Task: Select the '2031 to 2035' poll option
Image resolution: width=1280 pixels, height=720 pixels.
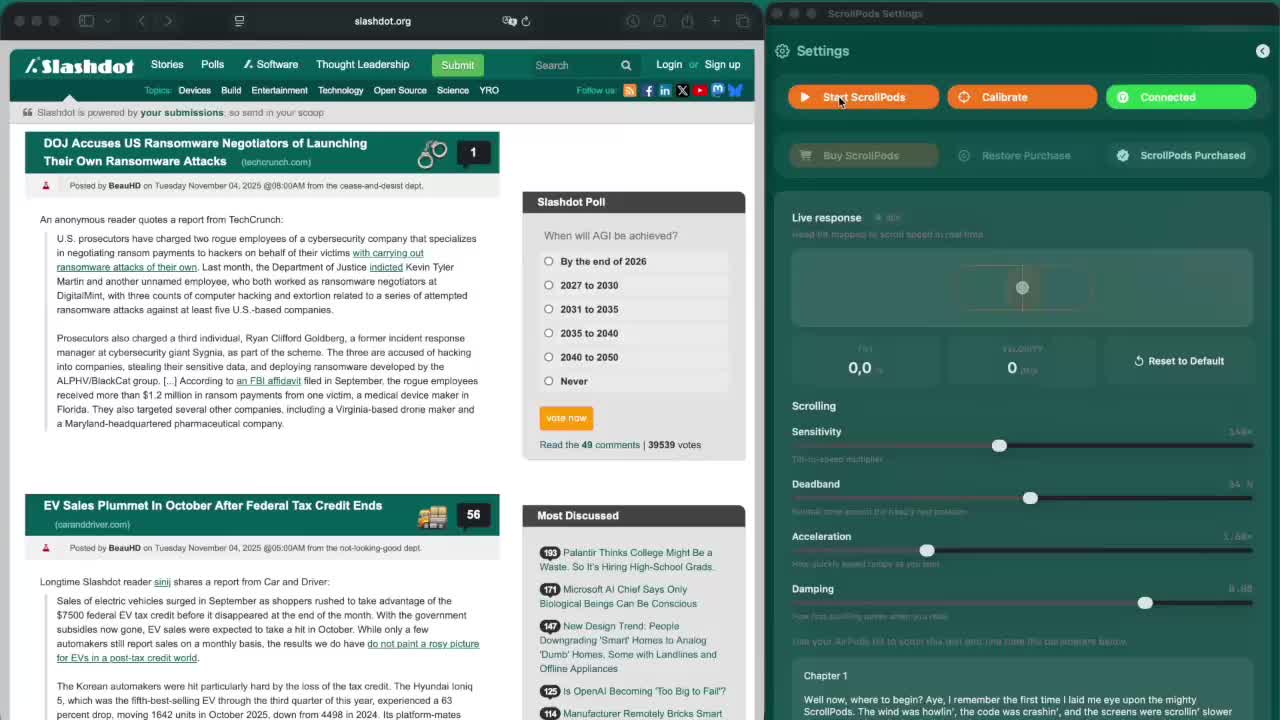Action: [549, 309]
